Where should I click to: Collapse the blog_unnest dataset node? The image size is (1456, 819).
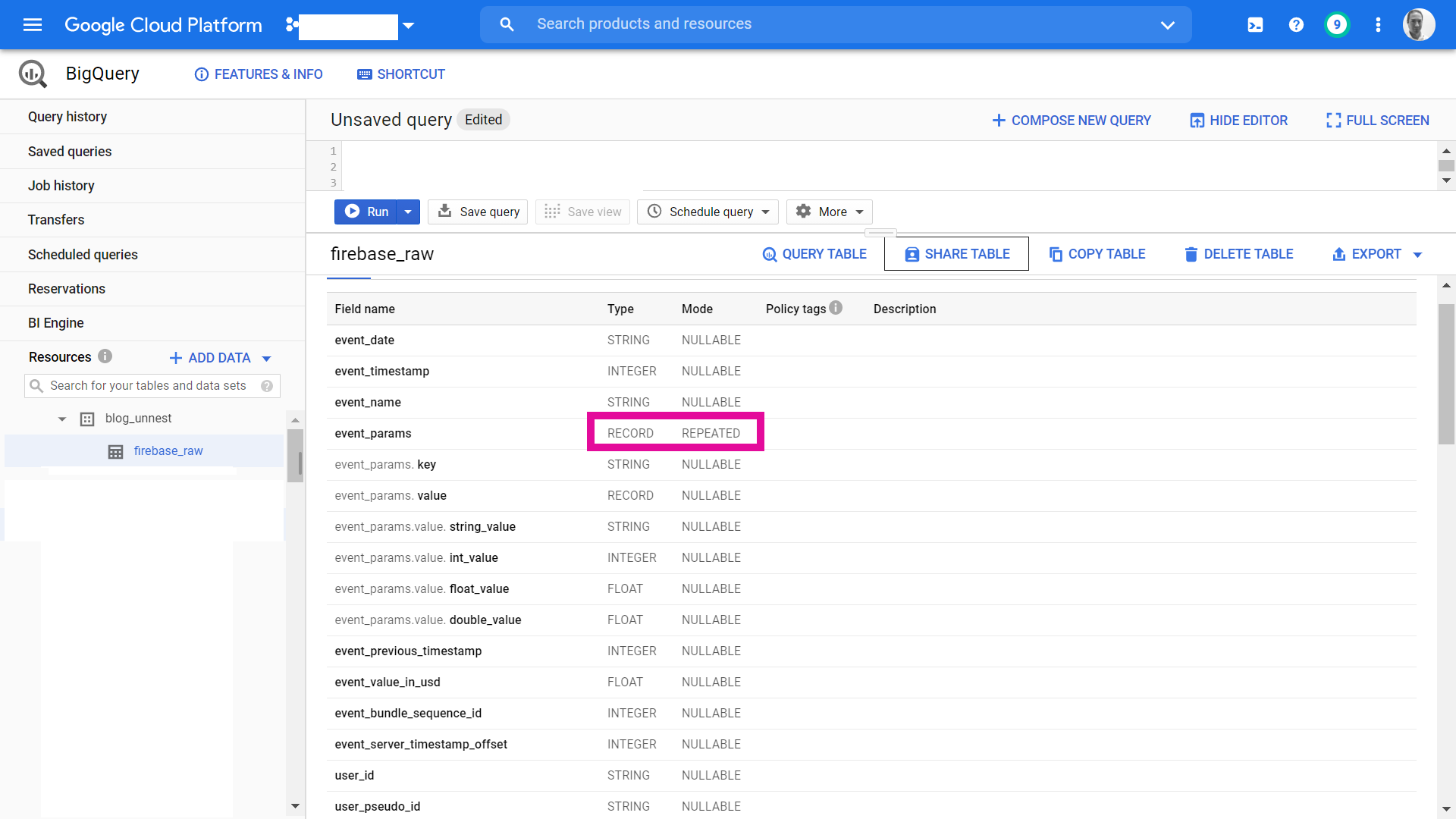[62, 419]
